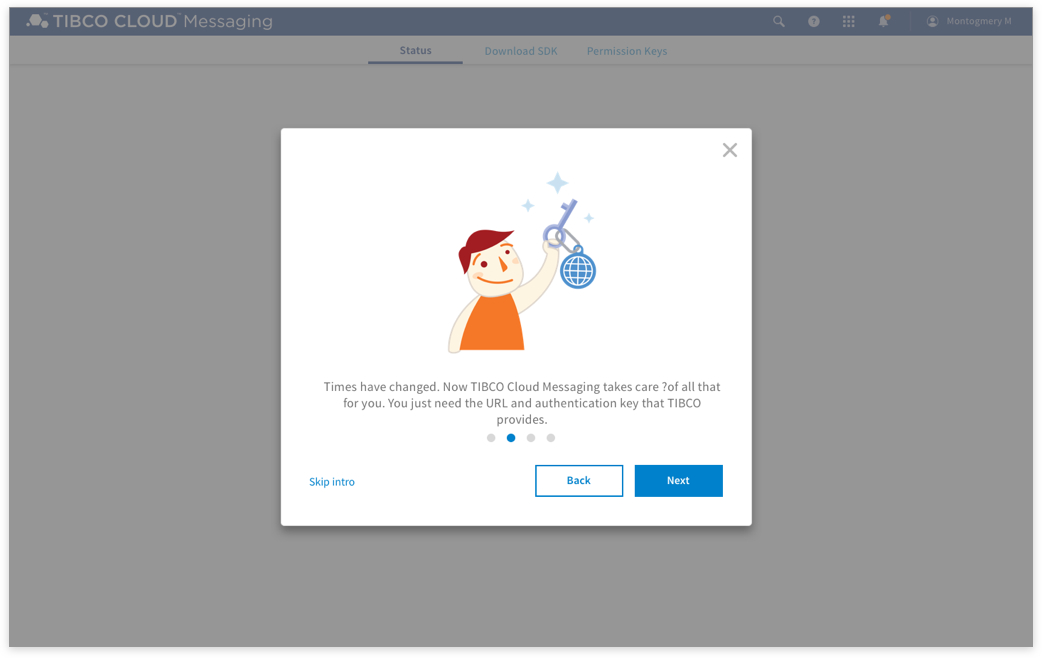The image size is (1042, 658).
Task: Go to first intro page dot
Action: [x=491, y=438]
